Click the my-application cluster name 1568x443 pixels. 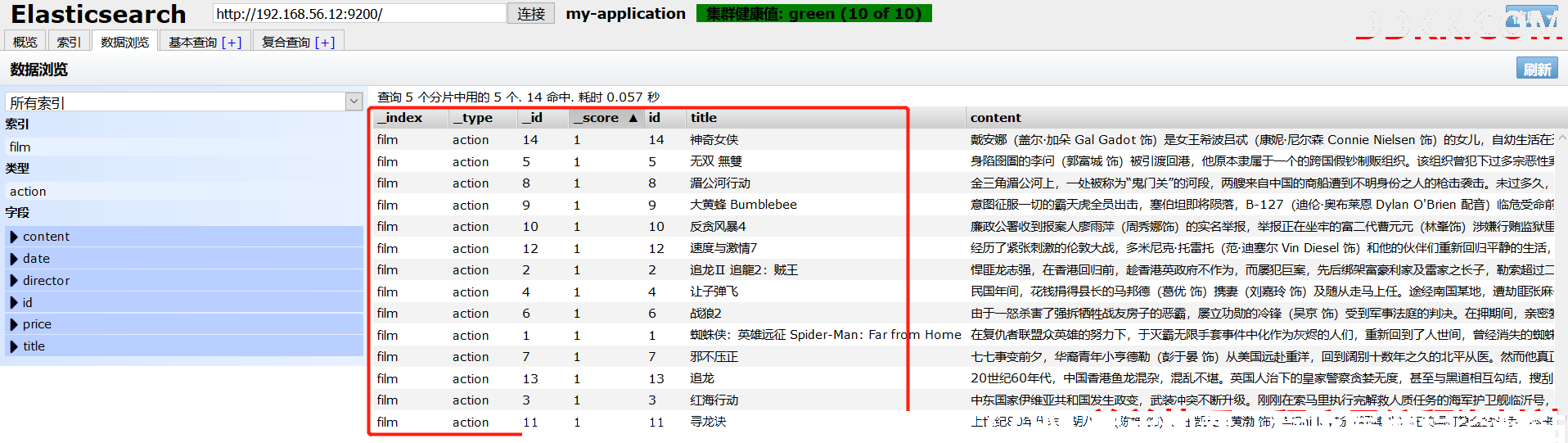[625, 14]
